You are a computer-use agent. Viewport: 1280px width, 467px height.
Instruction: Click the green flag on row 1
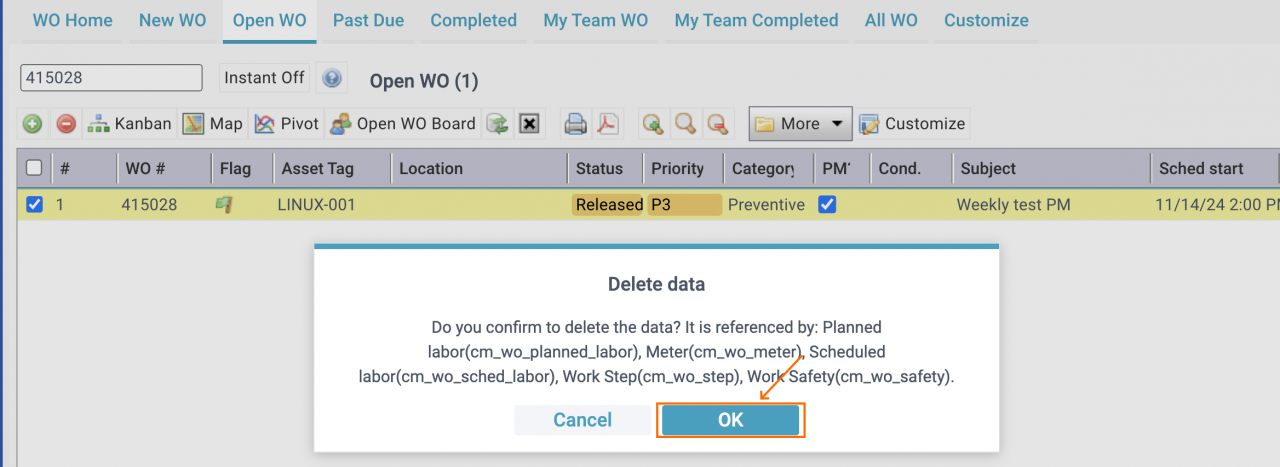225,204
